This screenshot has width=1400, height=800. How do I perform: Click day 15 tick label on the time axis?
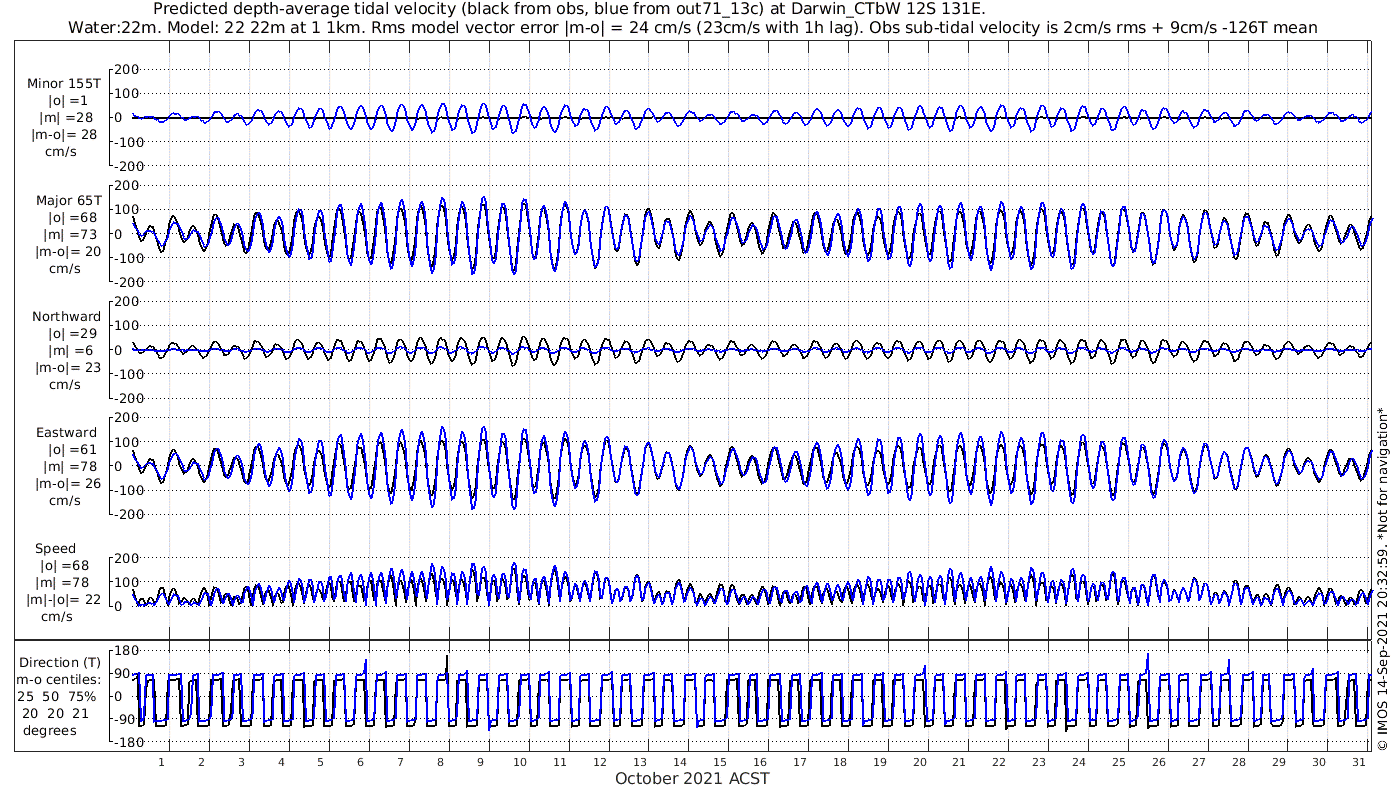(x=719, y=762)
